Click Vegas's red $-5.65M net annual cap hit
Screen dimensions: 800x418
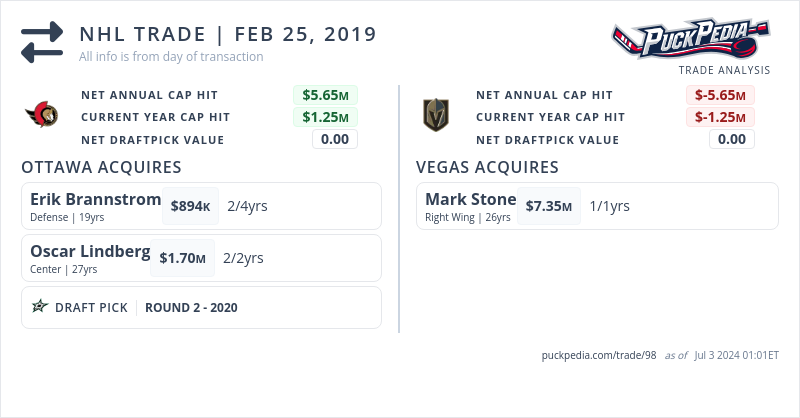pyautogui.click(x=720, y=95)
